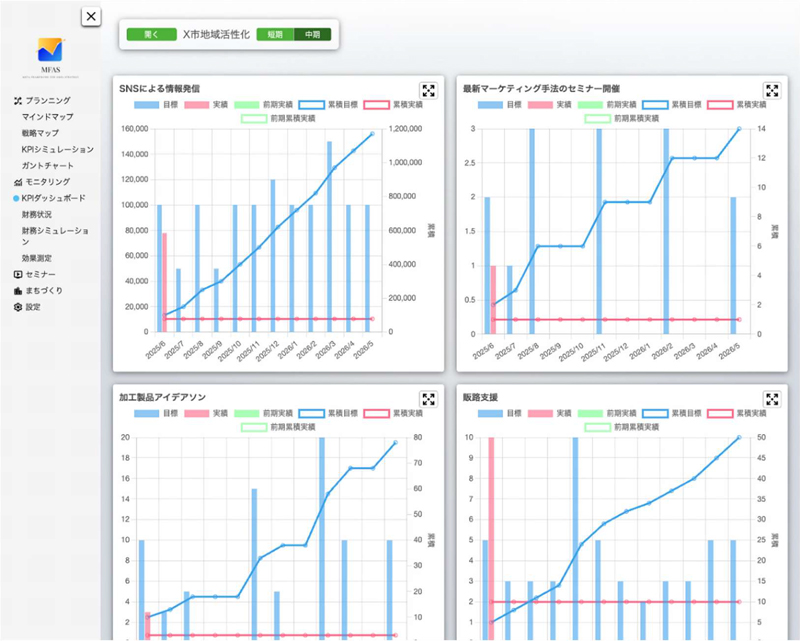Click the green 開く button
Screen dimensions: 800x641
[x=152, y=34]
